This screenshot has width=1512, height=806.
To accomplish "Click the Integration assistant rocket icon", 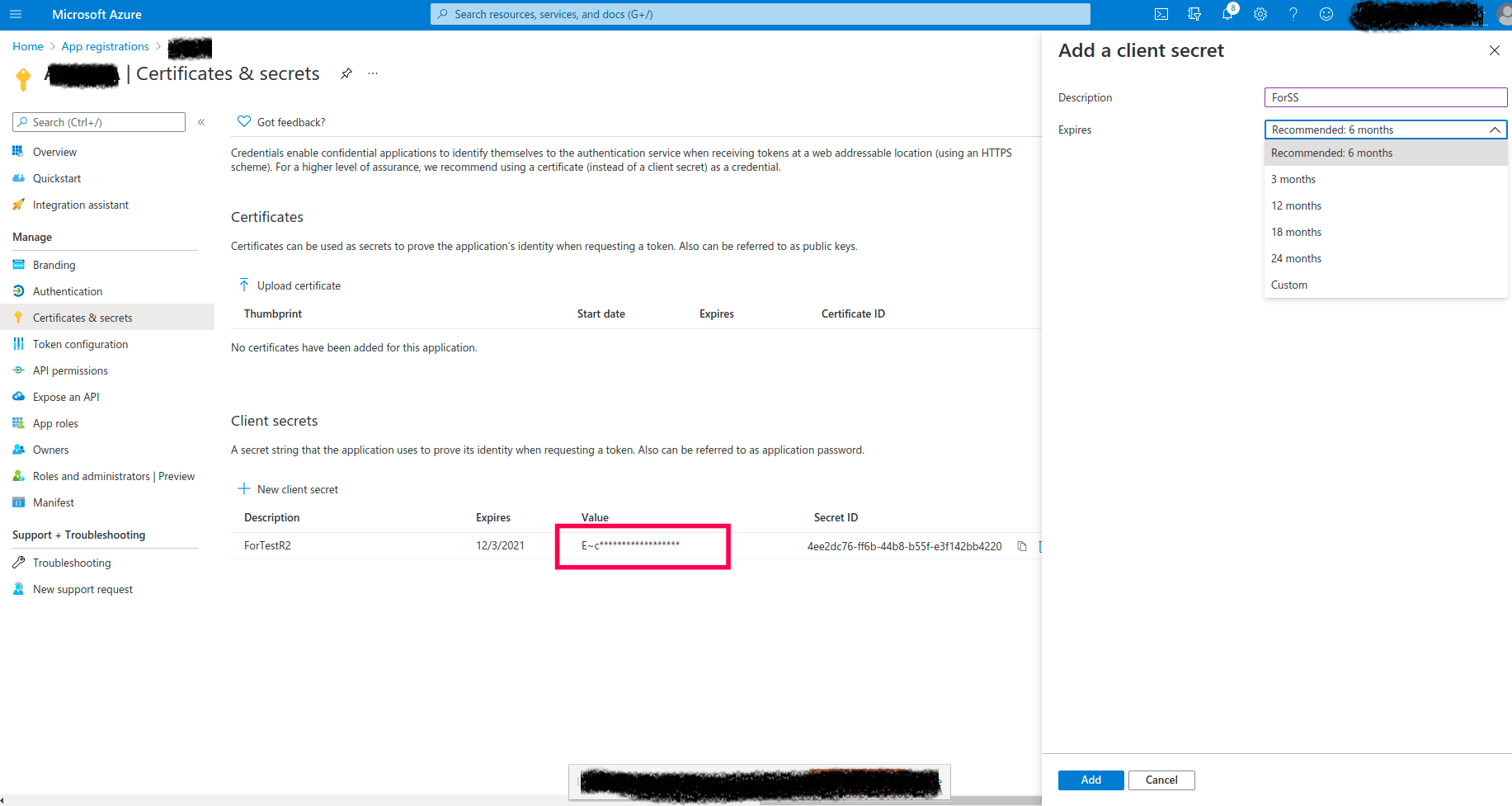I will point(18,205).
